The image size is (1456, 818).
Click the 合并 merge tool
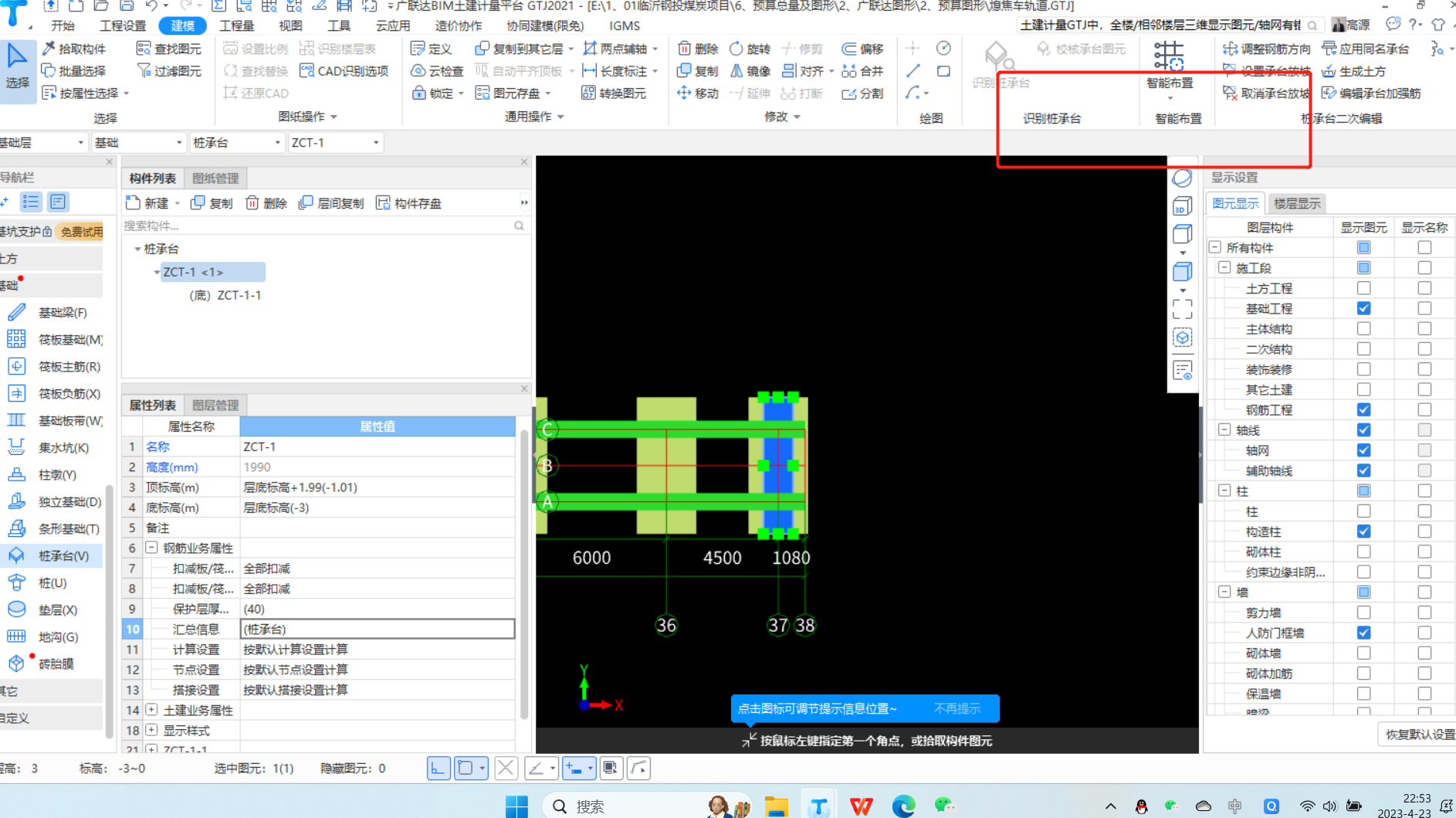tap(862, 71)
